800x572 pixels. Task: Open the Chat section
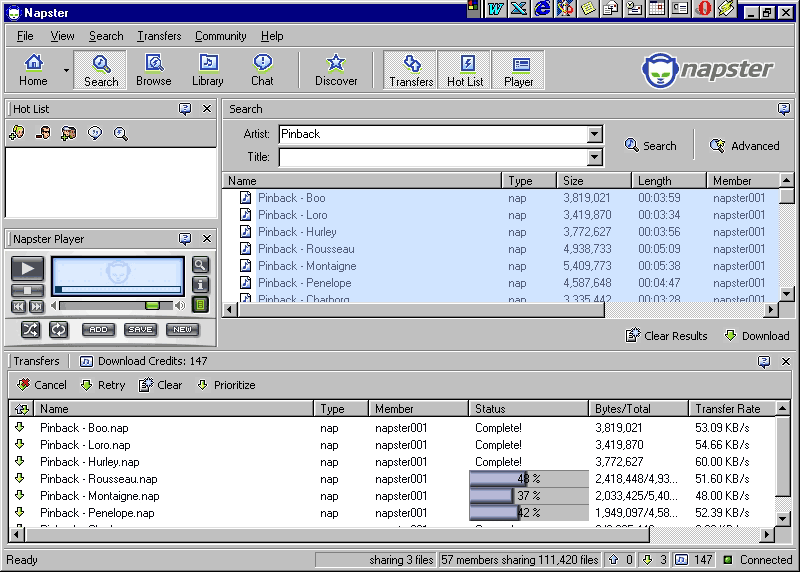[262, 70]
